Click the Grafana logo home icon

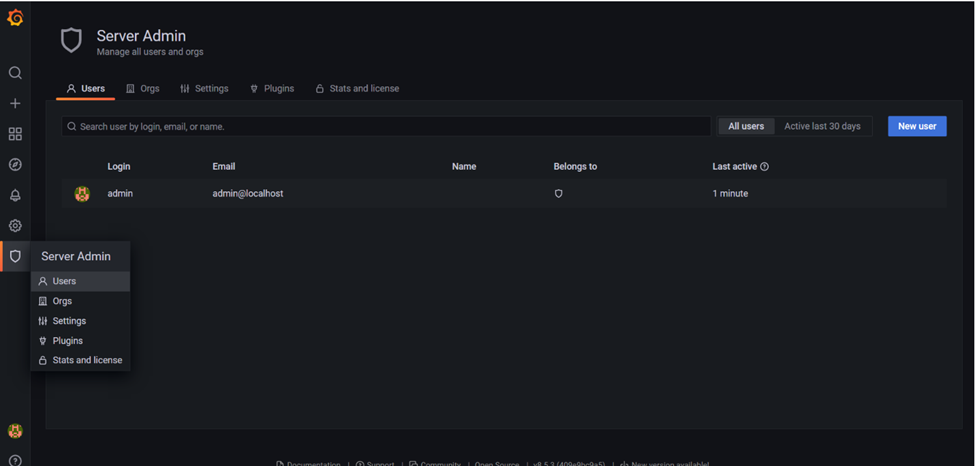16,19
